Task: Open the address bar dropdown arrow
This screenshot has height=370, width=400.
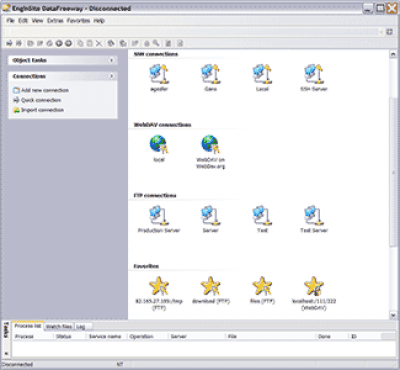Action: [381, 32]
